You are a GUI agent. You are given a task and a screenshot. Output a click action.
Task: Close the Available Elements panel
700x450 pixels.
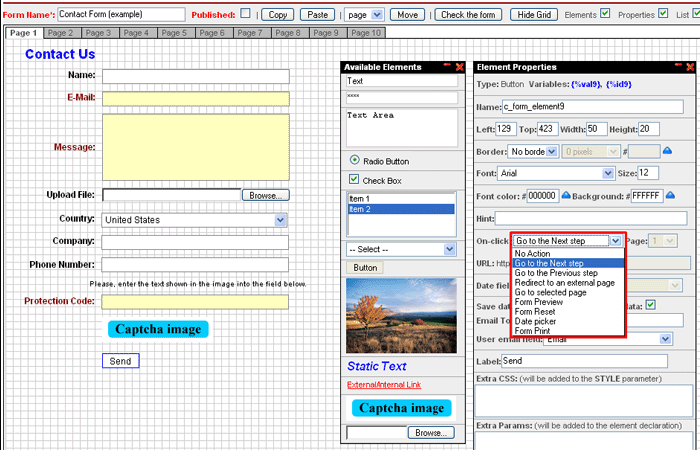click(459, 67)
